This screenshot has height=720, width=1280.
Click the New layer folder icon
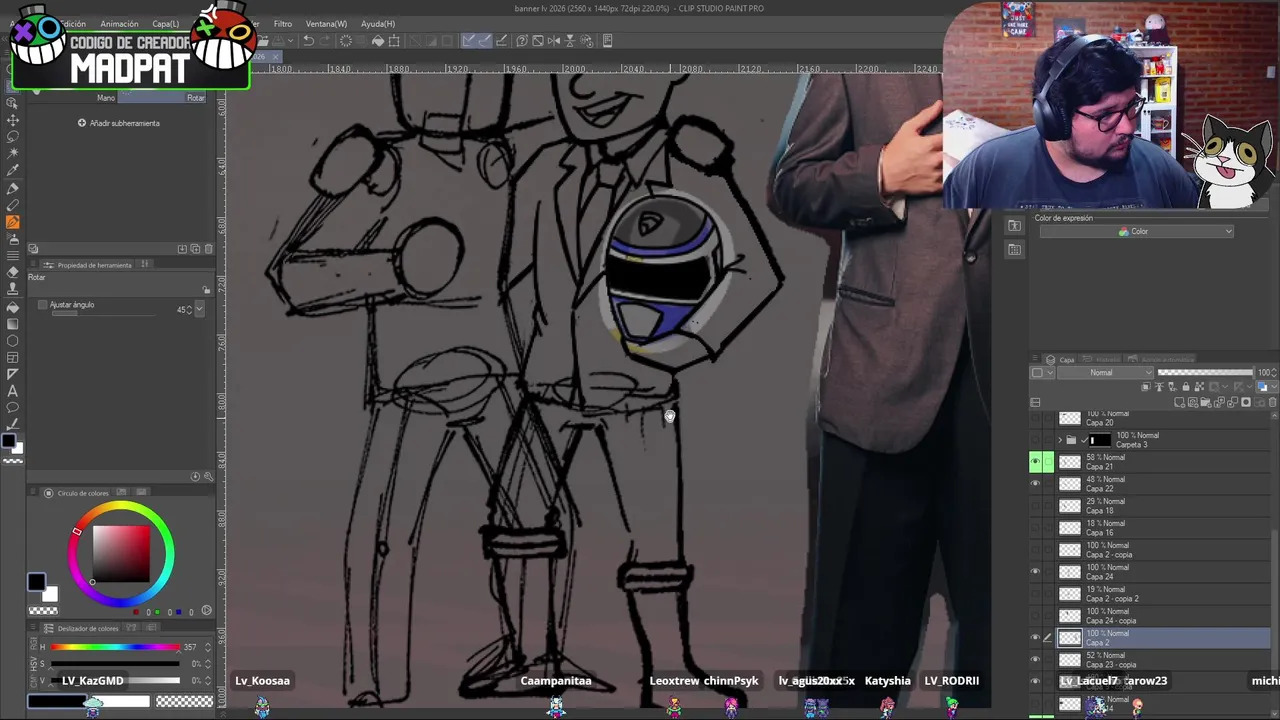[1206, 402]
